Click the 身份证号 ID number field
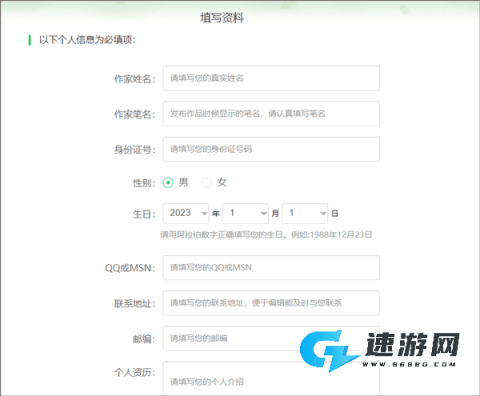Image resolution: width=480 pixels, height=396 pixels. tap(271, 149)
